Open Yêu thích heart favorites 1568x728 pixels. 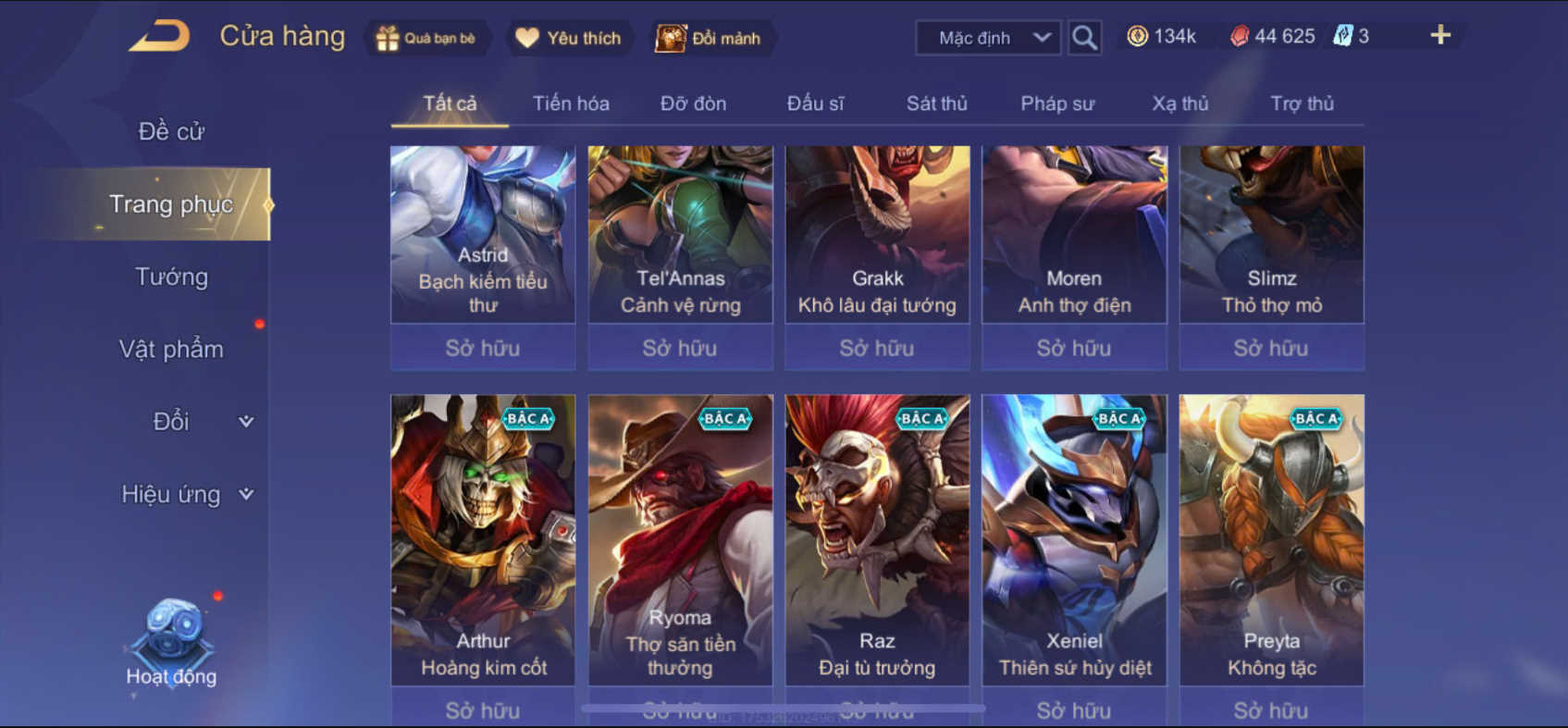click(527, 38)
